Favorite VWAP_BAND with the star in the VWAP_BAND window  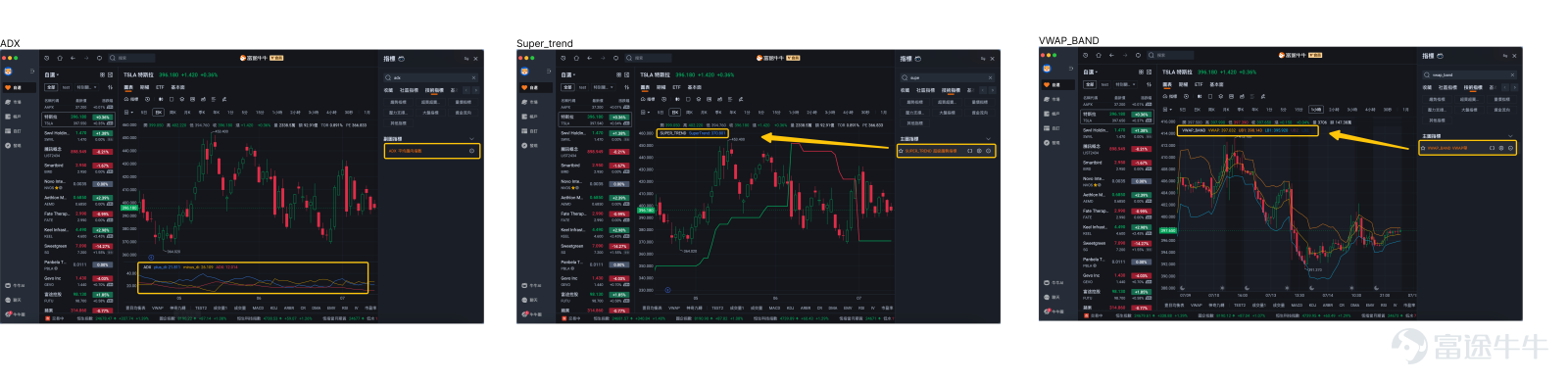click(x=1423, y=148)
